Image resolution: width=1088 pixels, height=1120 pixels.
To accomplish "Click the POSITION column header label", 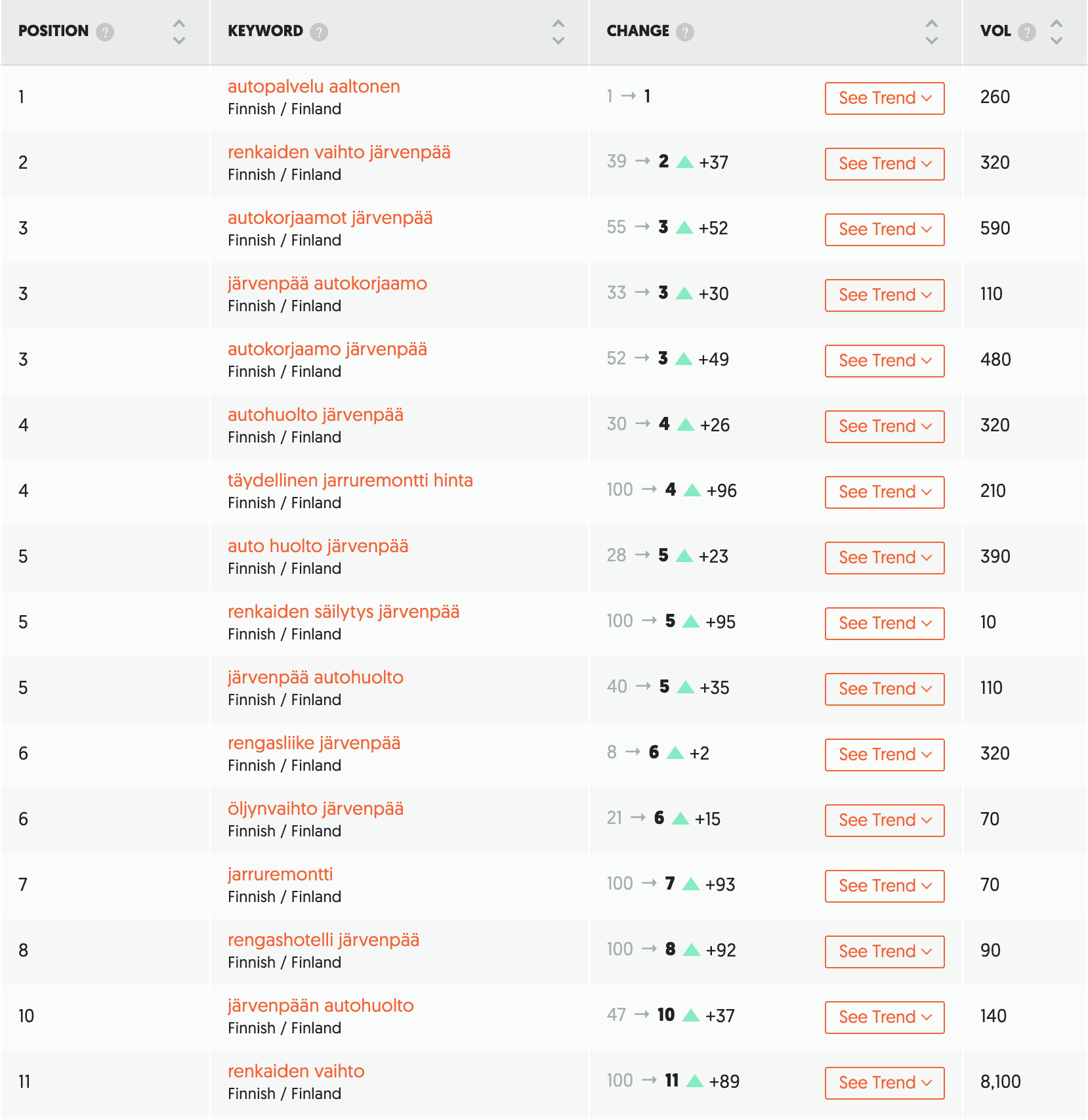I will (x=53, y=31).
